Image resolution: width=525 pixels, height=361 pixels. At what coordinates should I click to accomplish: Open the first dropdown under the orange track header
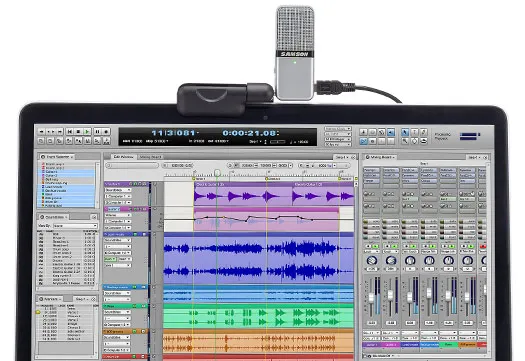pos(117,337)
